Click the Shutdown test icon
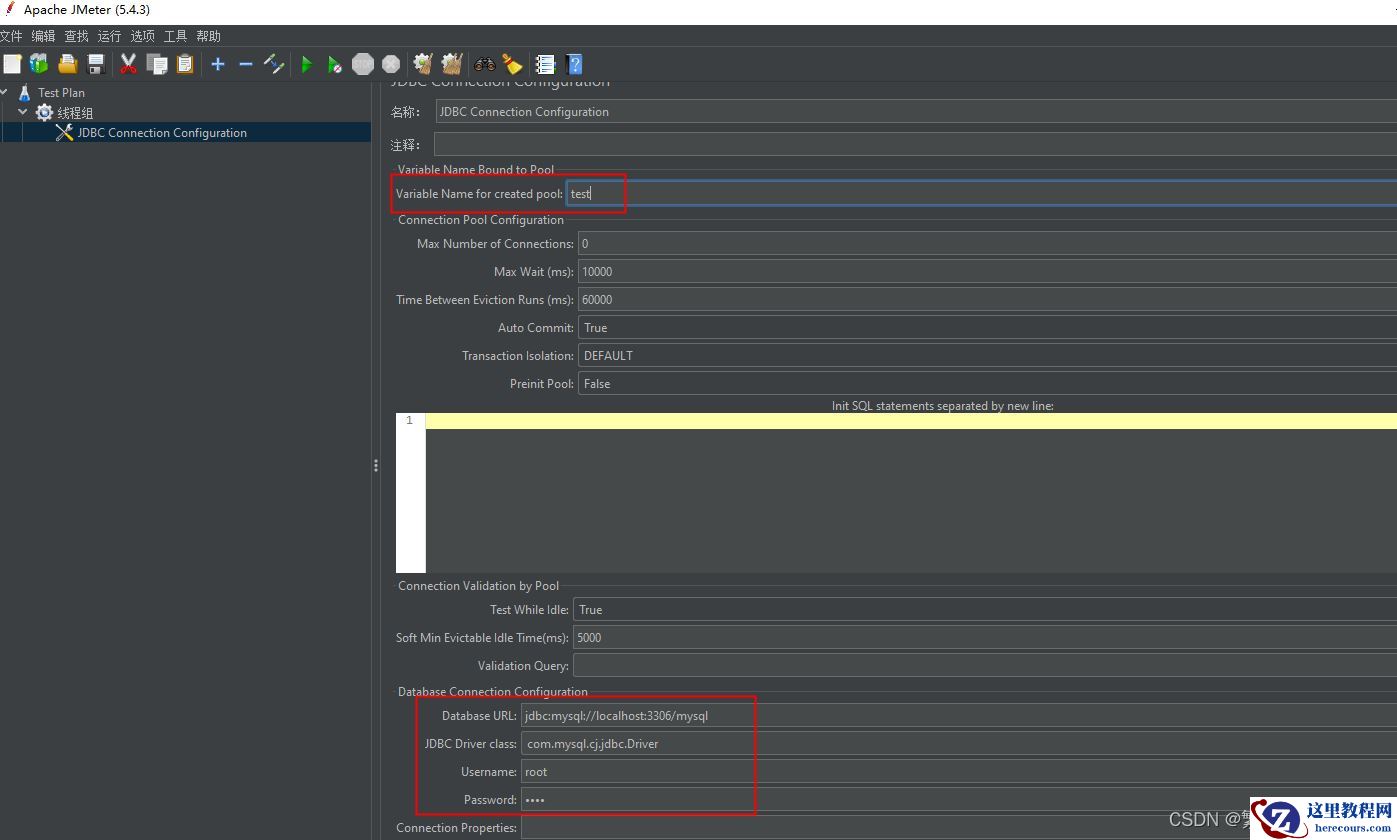The width and height of the screenshot is (1397, 840). 391,64
